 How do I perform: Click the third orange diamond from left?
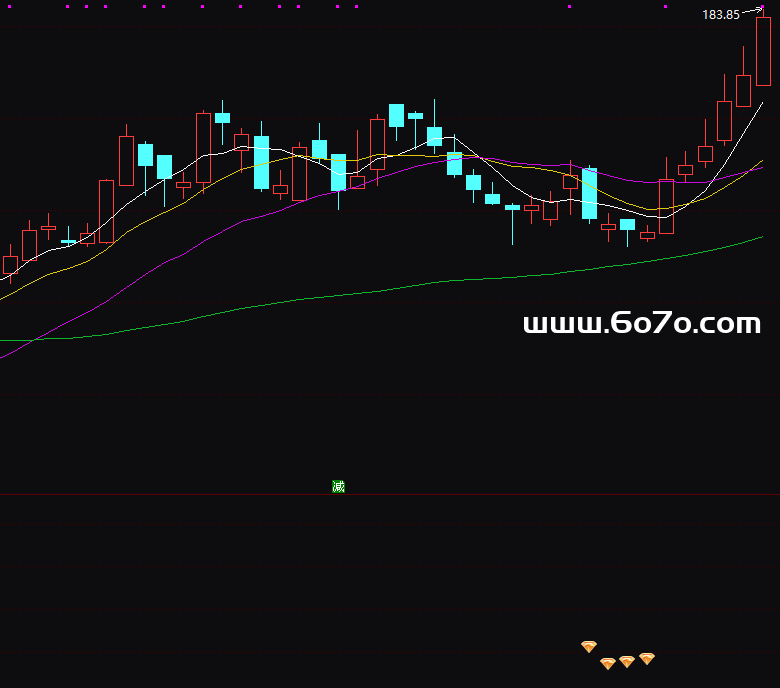pyautogui.click(x=627, y=661)
